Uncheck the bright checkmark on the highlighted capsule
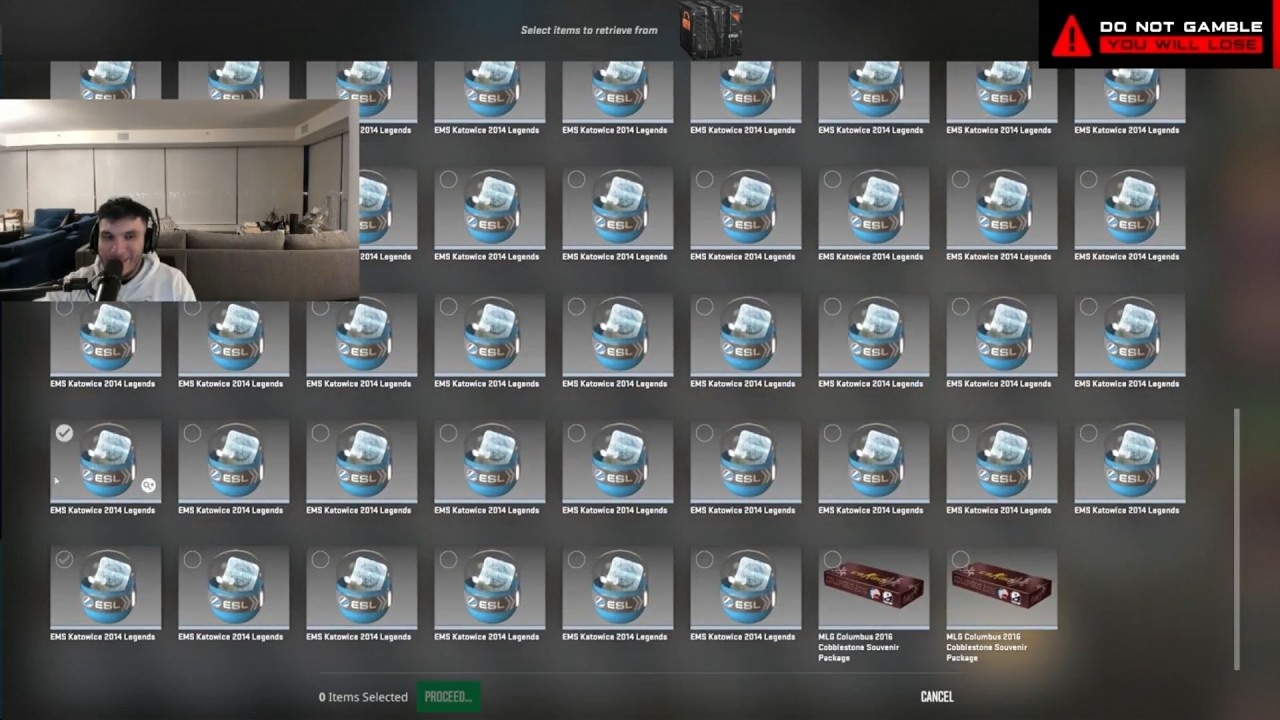Image resolution: width=1280 pixels, height=720 pixels. [x=64, y=433]
